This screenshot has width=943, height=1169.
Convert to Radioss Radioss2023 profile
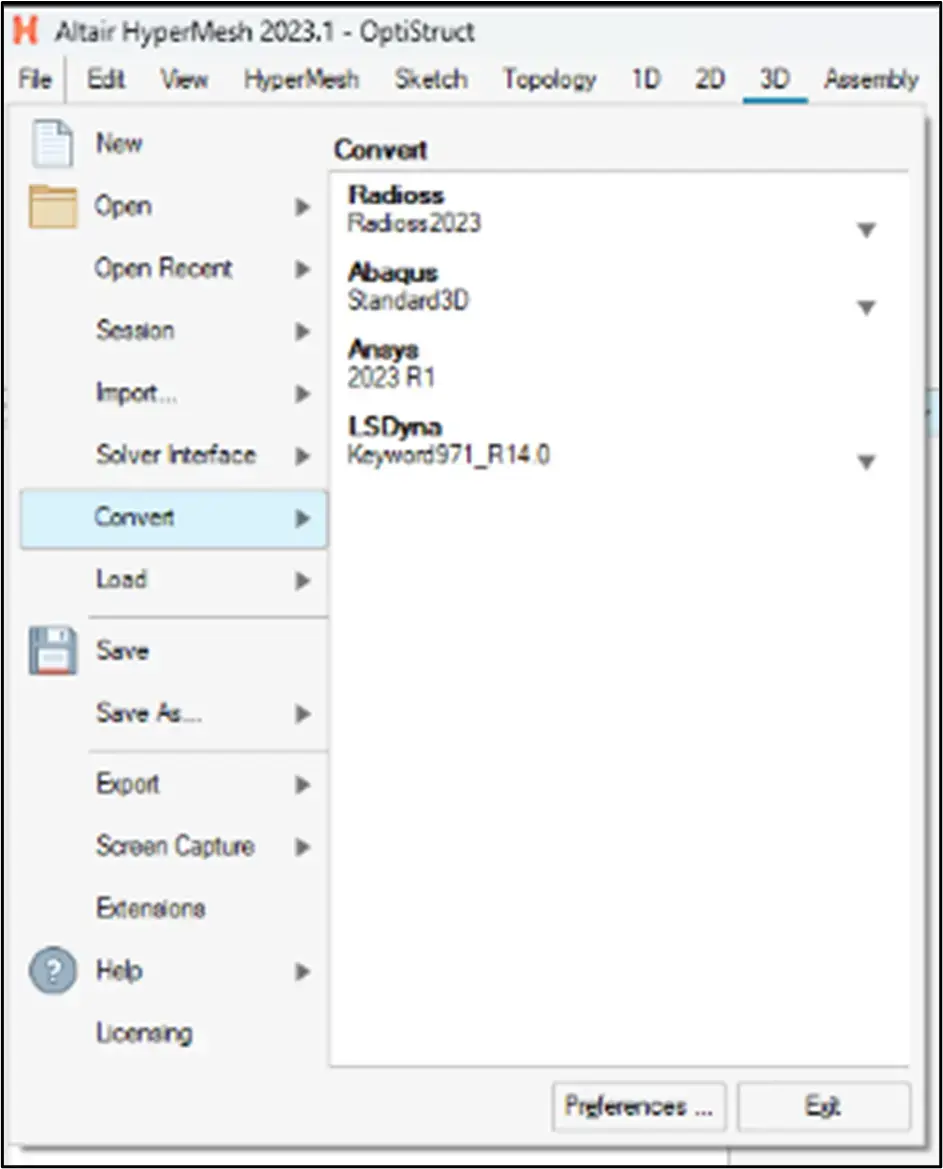tap(414, 209)
